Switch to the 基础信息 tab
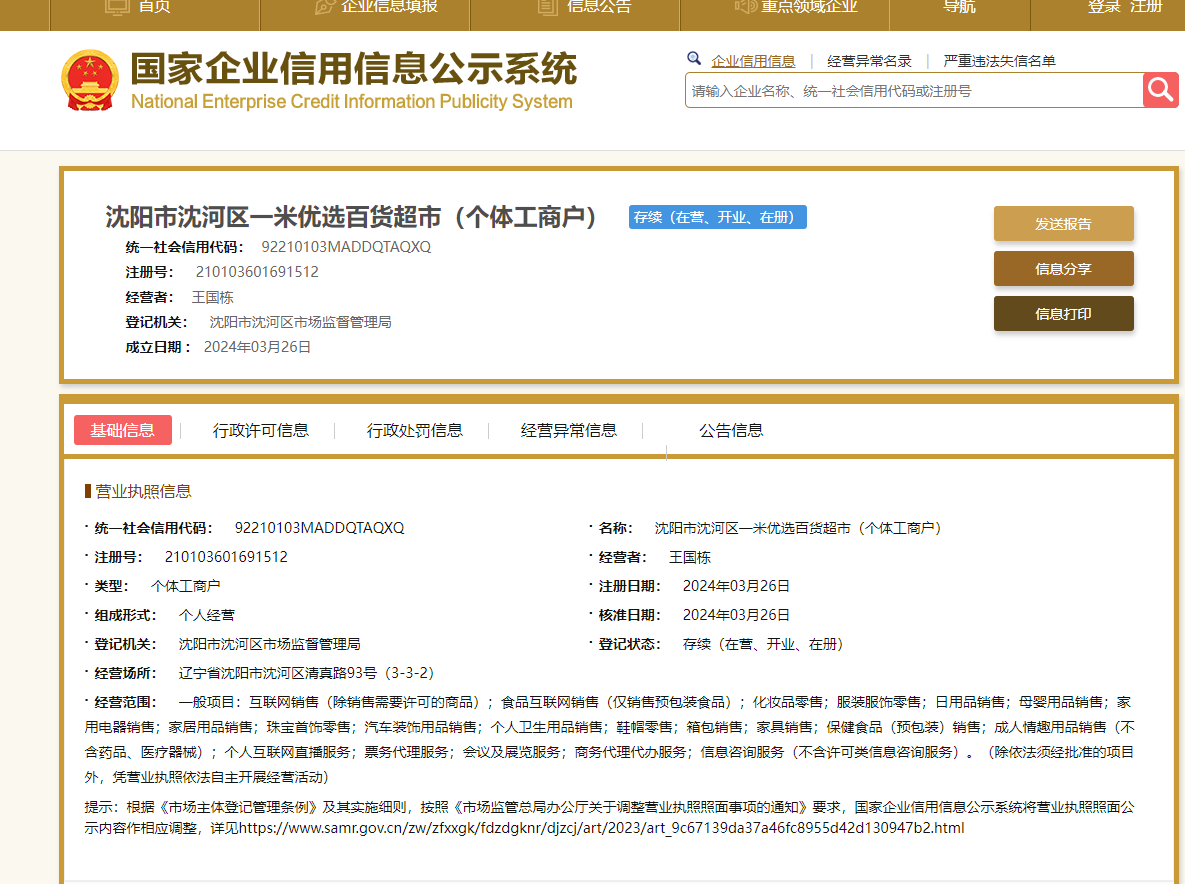This screenshot has width=1185, height=884. (122, 430)
